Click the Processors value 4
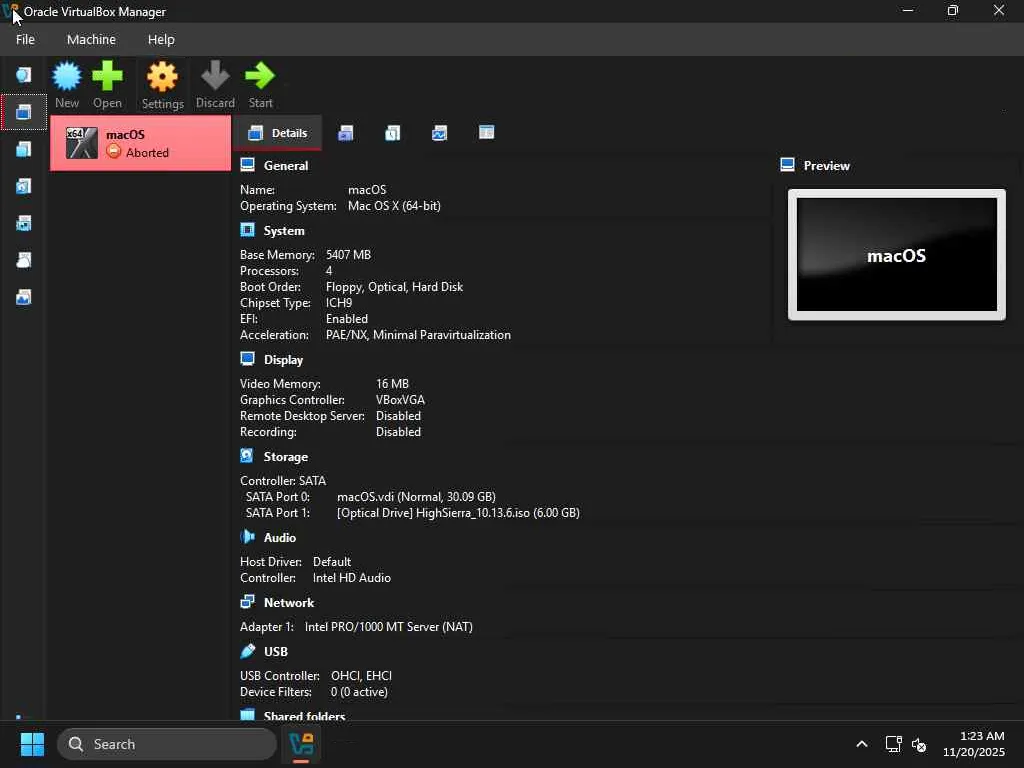 [x=328, y=271]
